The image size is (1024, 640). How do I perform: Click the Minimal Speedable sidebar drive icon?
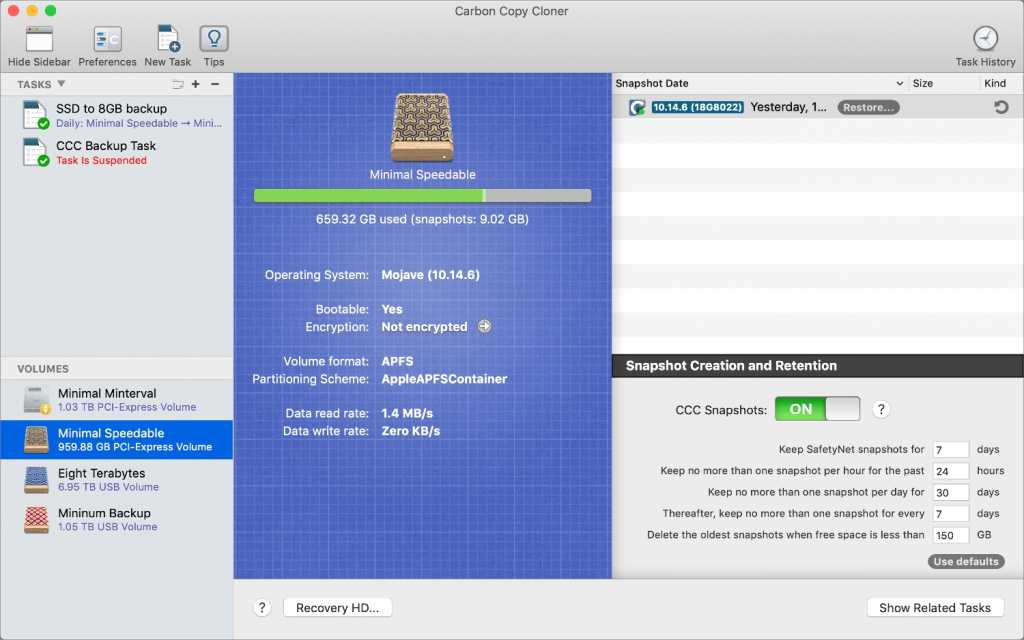[x=37, y=440]
